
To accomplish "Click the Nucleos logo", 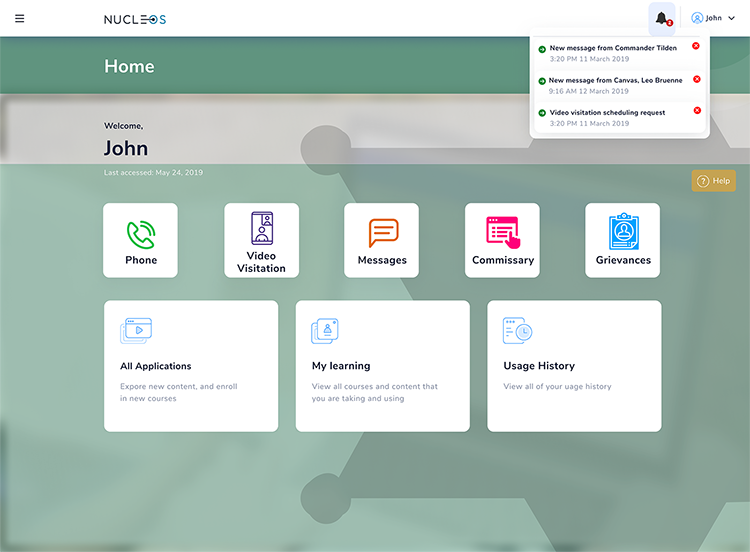I will [135, 20].
